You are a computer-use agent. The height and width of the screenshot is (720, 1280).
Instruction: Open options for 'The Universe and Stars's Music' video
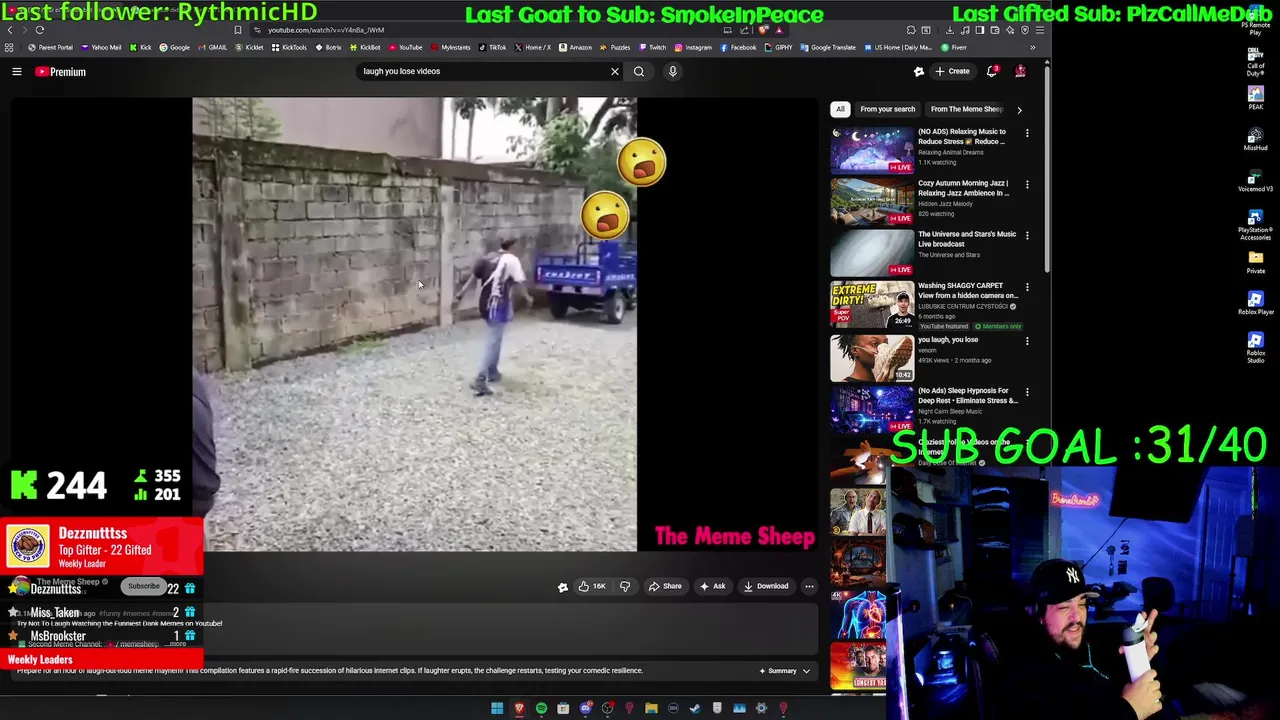[x=1027, y=235]
